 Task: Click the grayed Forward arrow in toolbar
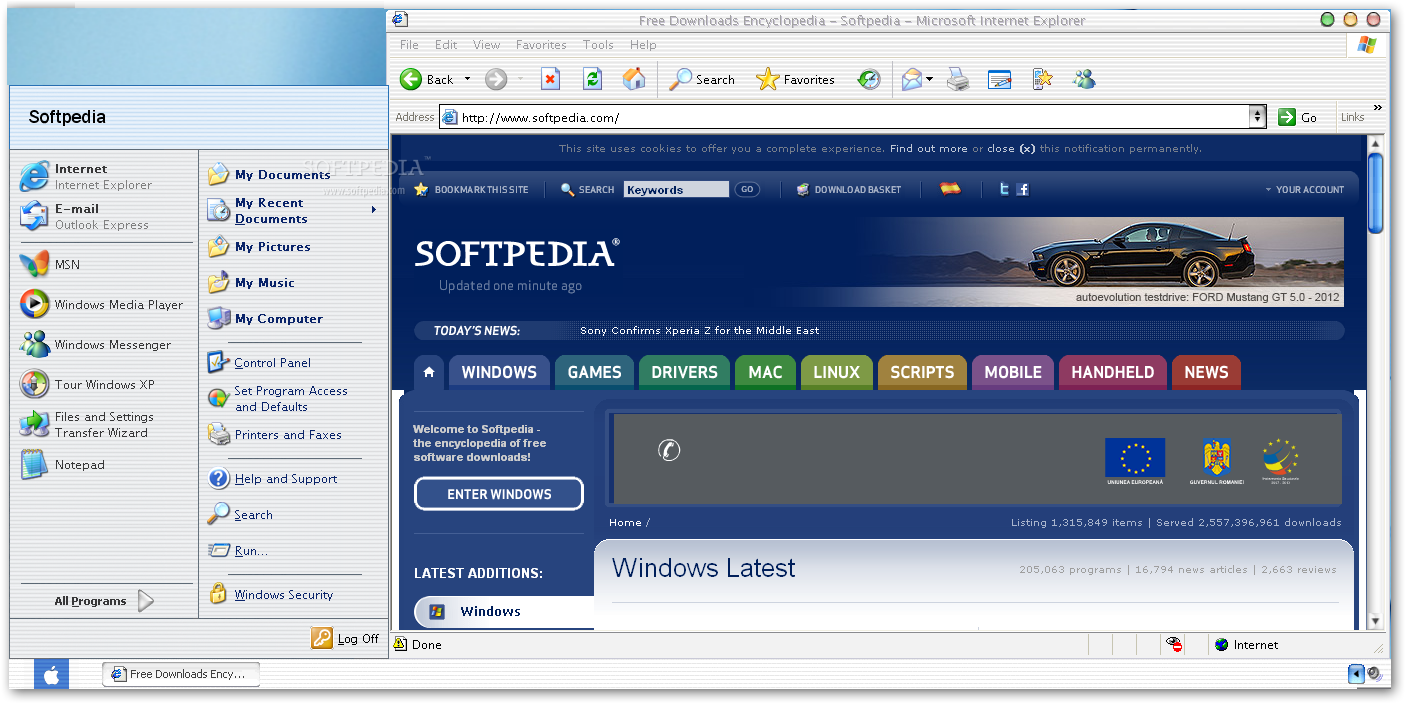tap(496, 79)
